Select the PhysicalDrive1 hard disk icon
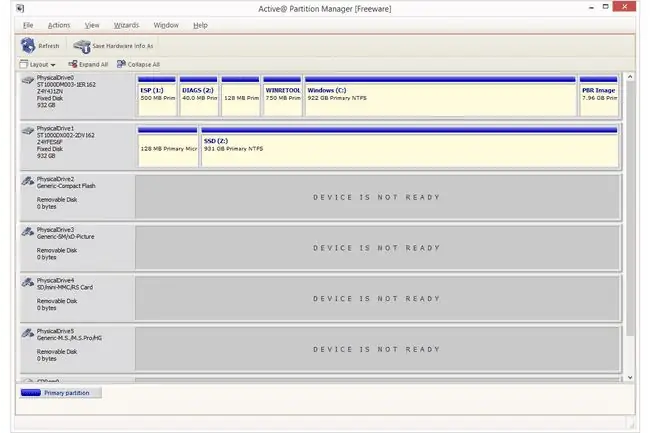The height and width of the screenshot is (433, 650). 28,131
